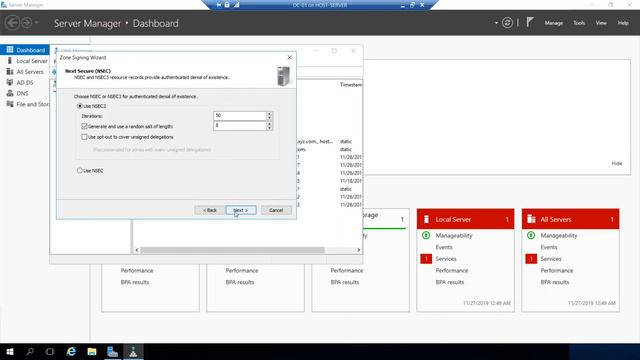The image size is (640, 360).
Task: Cancel the Zone Signing Wizard
Action: click(x=276, y=210)
